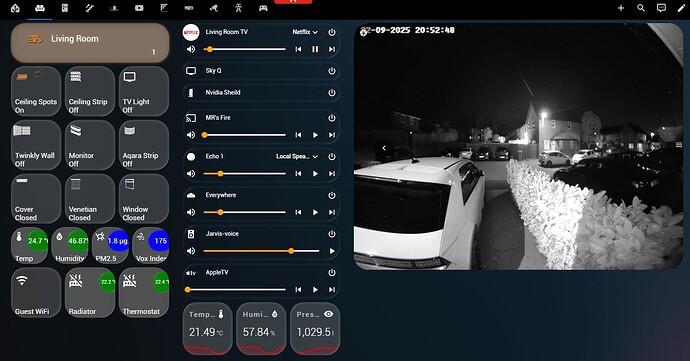Open the Venetian blind tile
The width and height of the screenshot is (690, 361).
90,199
